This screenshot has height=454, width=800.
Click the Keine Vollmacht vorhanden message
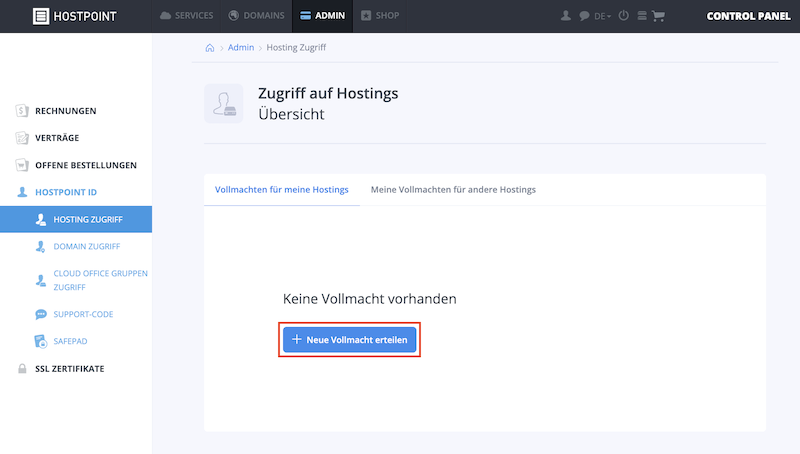tap(369, 299)
